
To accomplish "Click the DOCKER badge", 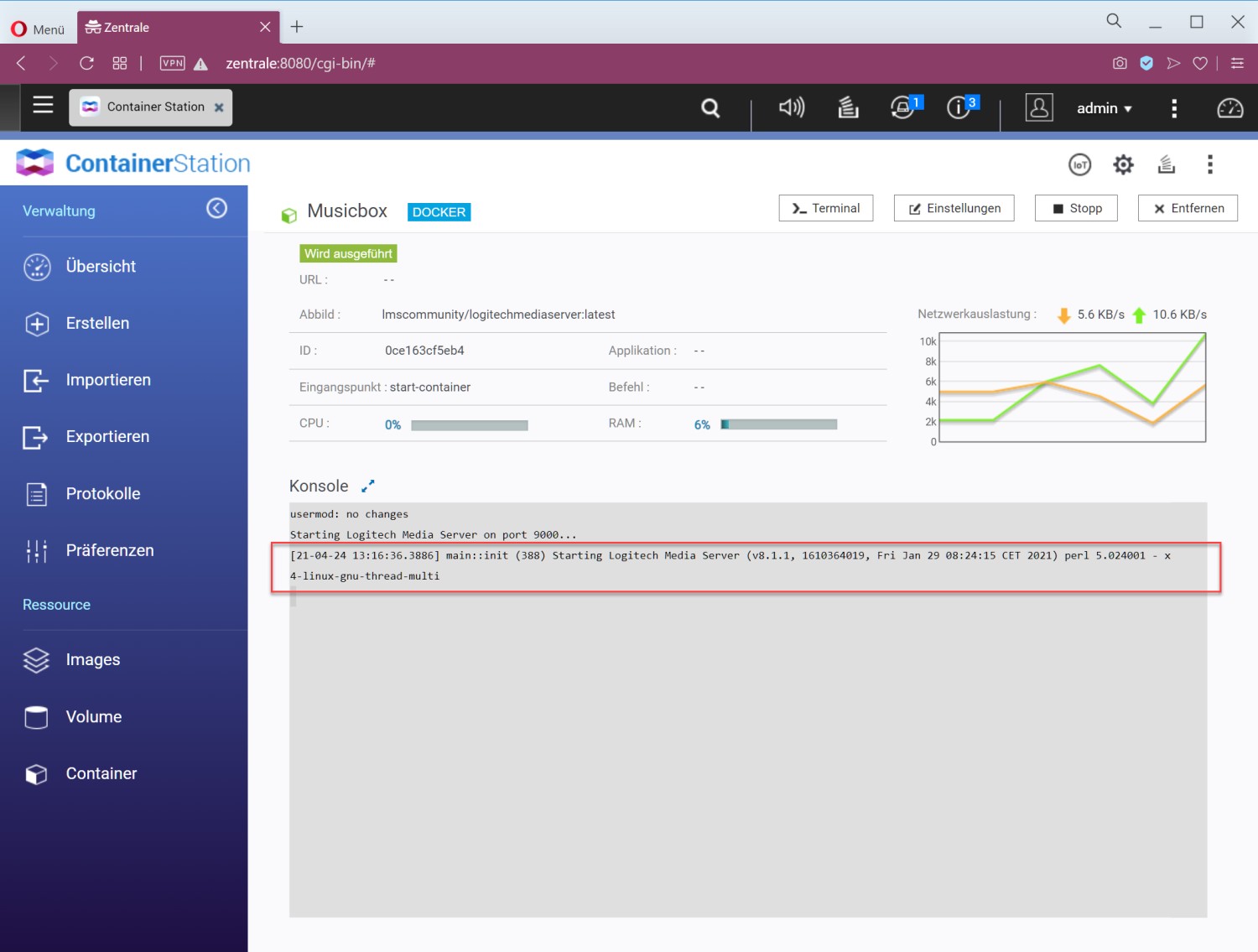I will pyautogui.click(x=439, y=212).
